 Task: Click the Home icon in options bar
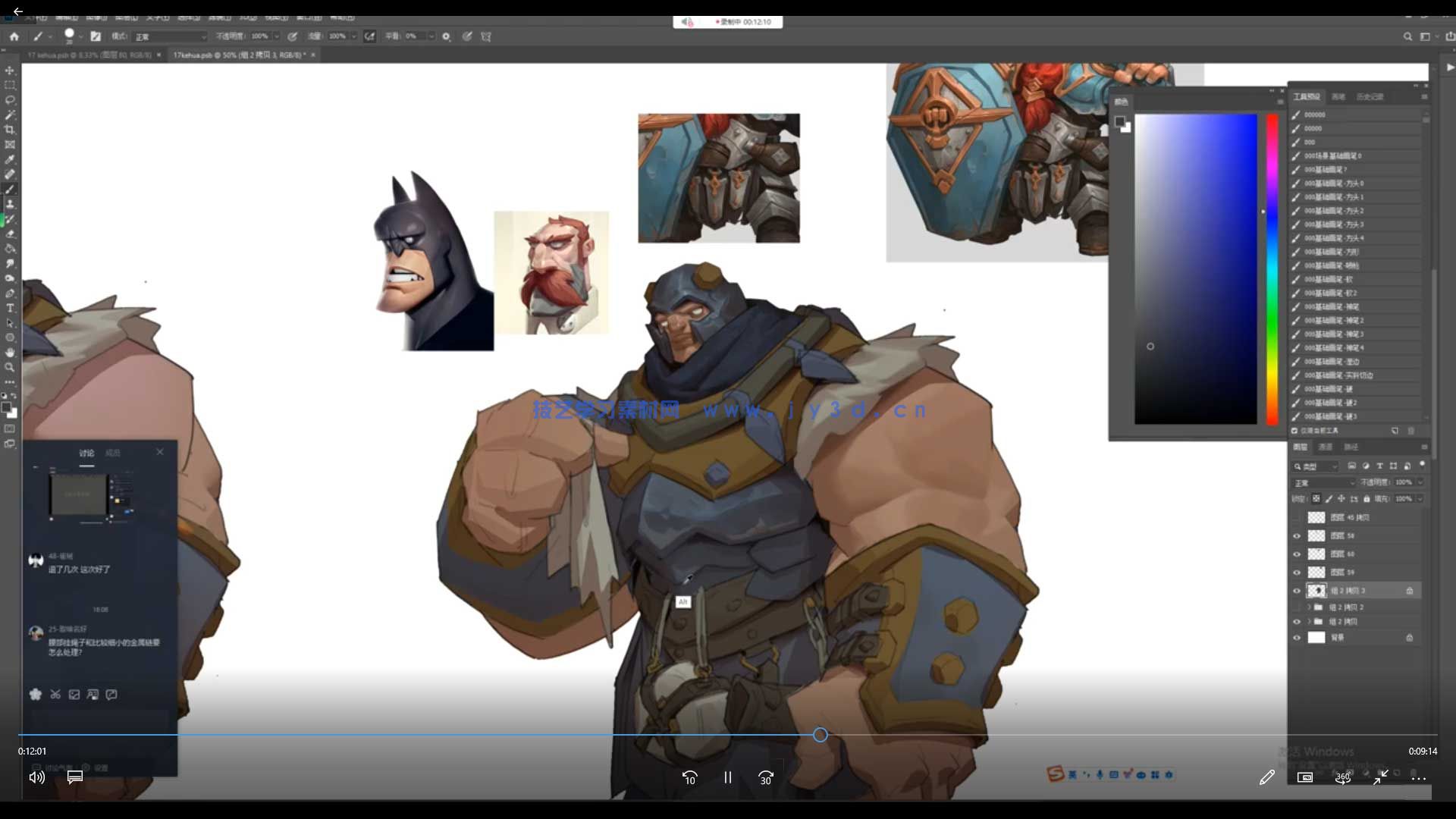(x=14, y=36)
